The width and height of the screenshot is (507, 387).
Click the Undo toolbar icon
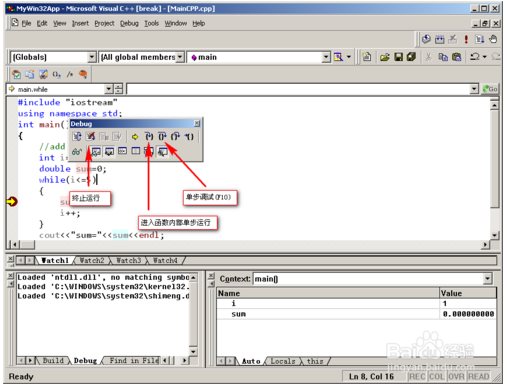coord(475,57)
